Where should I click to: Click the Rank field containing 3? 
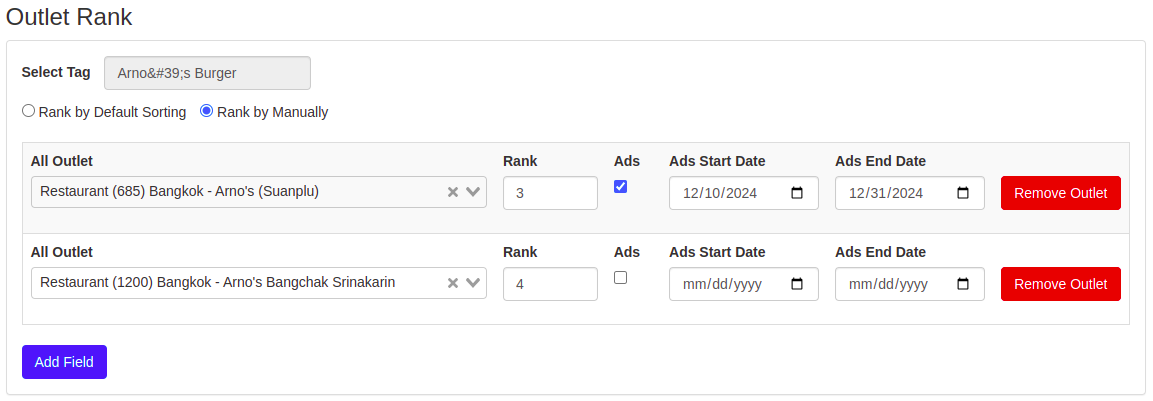(549, 193)
